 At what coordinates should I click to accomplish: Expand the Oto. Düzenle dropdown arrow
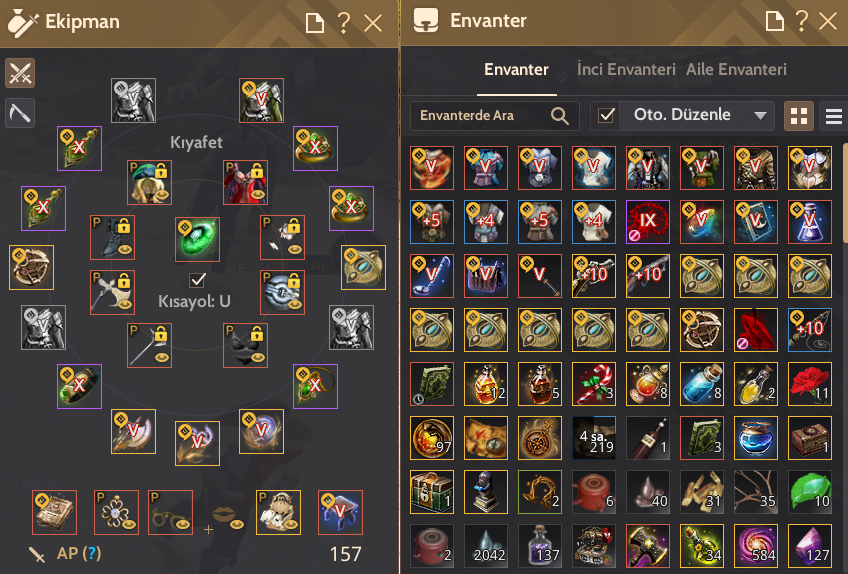pyautogui.click(x=760, y=115)
